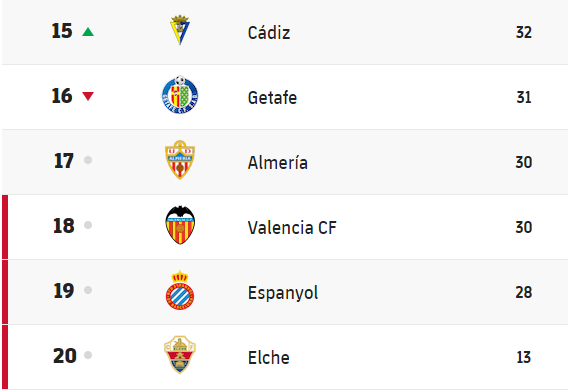Click the Valencia CF bat crest
568x392 pixels.
[x=180, y=225]
